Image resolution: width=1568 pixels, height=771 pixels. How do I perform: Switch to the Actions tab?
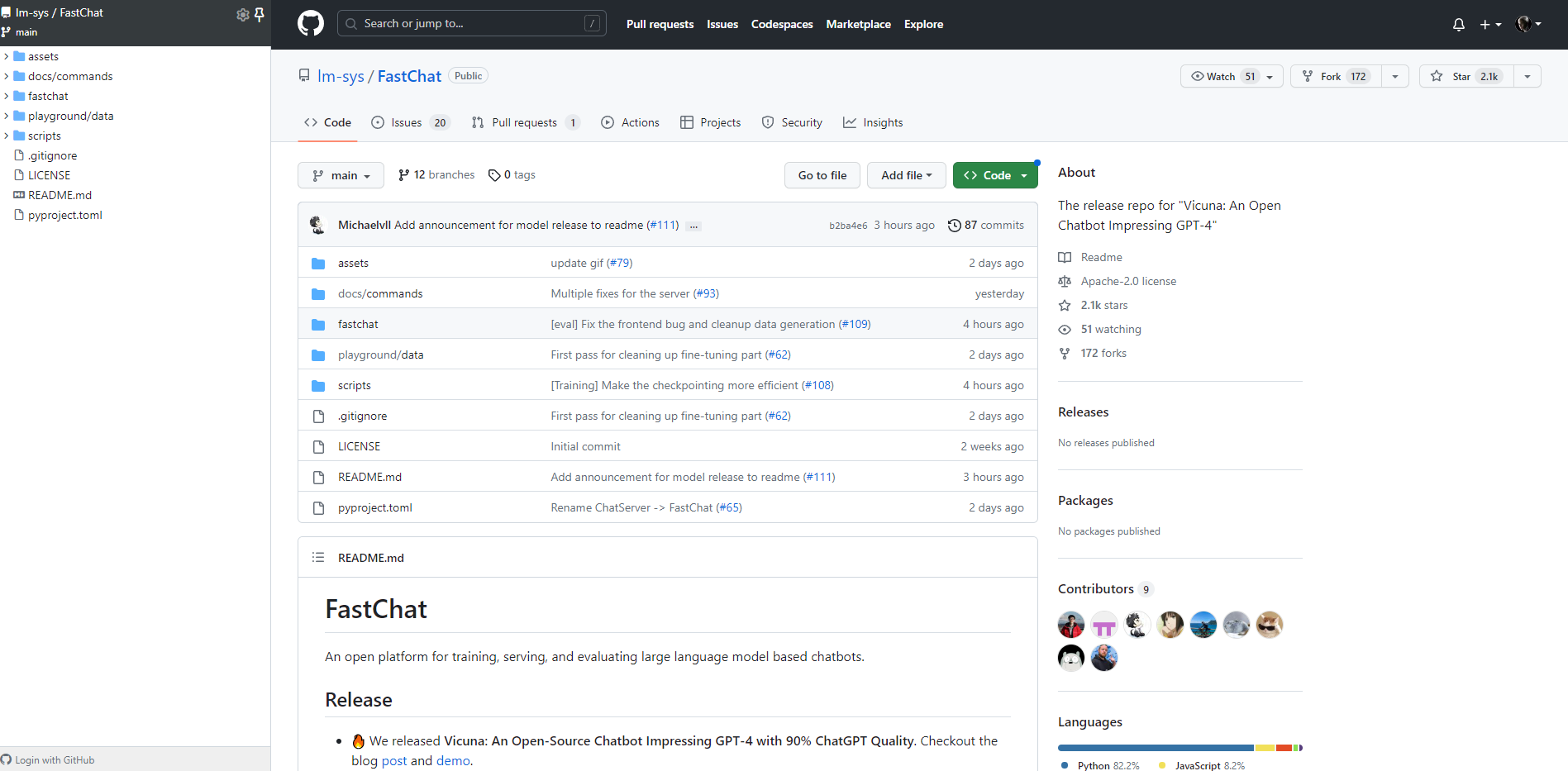631,122
